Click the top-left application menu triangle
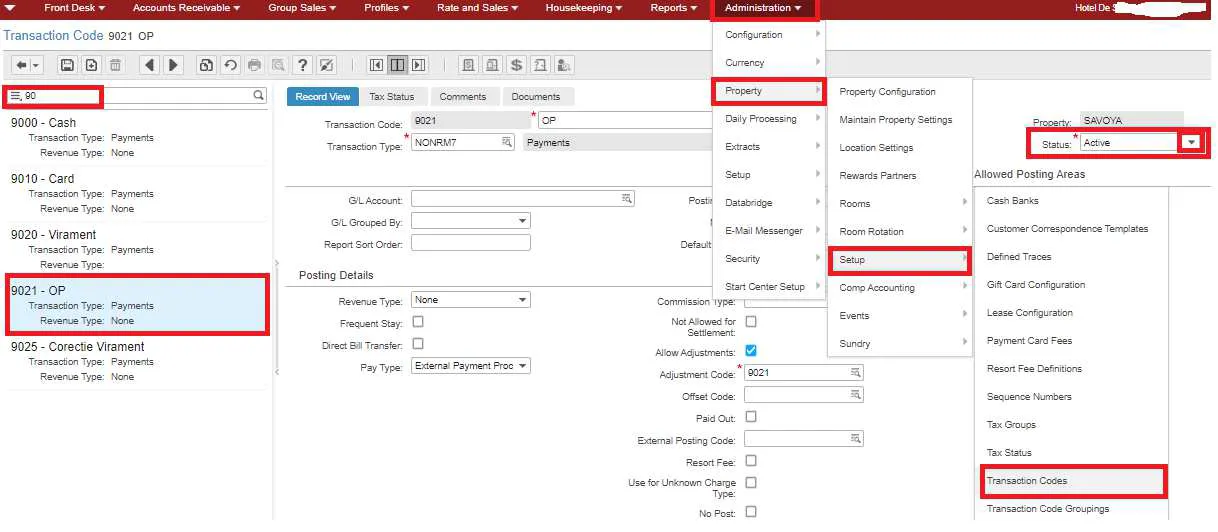The image size is (1218, 532). [10, 8]
